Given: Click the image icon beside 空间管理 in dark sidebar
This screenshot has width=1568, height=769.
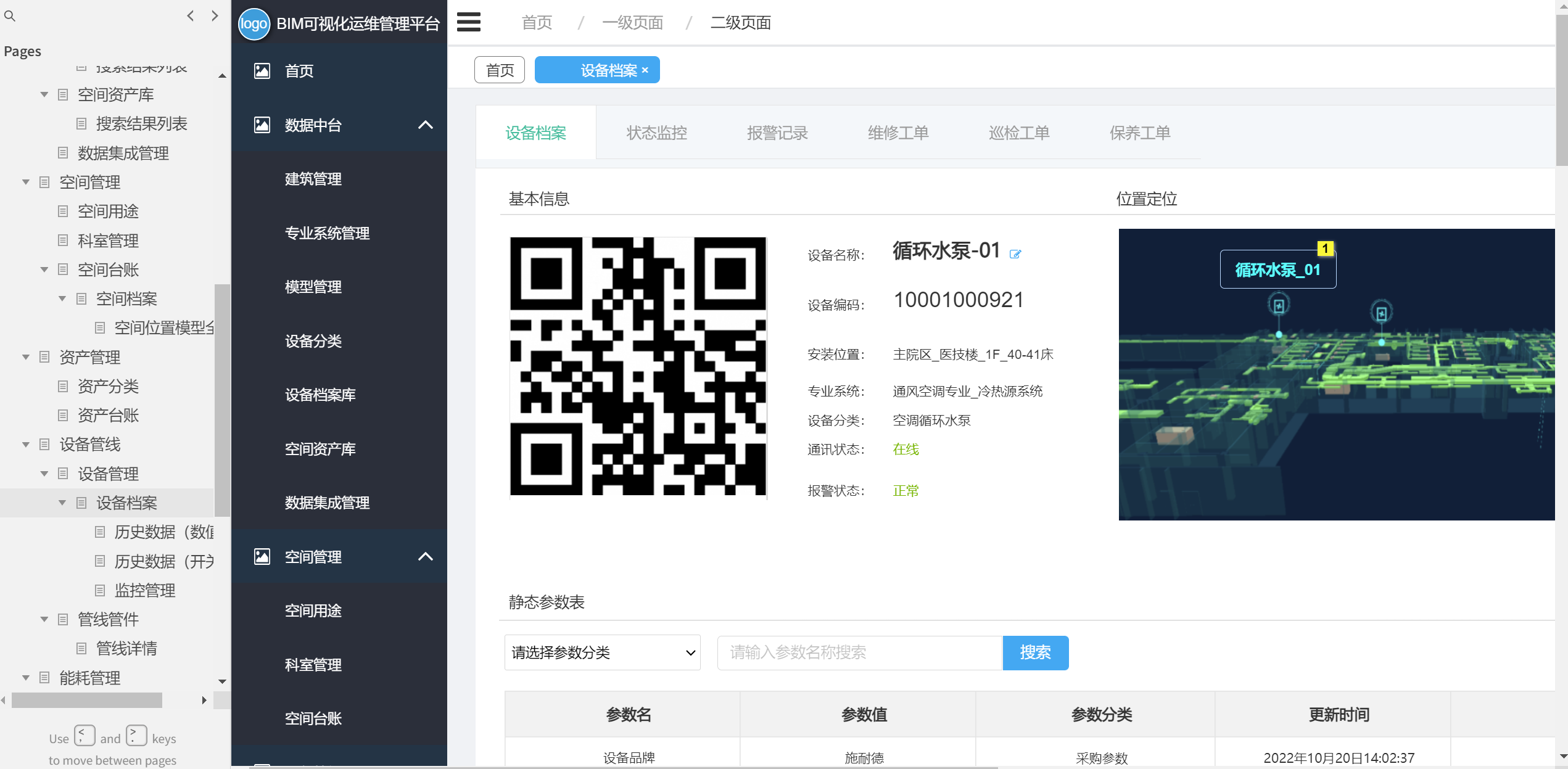Looking at the screenshot, I should 262,557.
